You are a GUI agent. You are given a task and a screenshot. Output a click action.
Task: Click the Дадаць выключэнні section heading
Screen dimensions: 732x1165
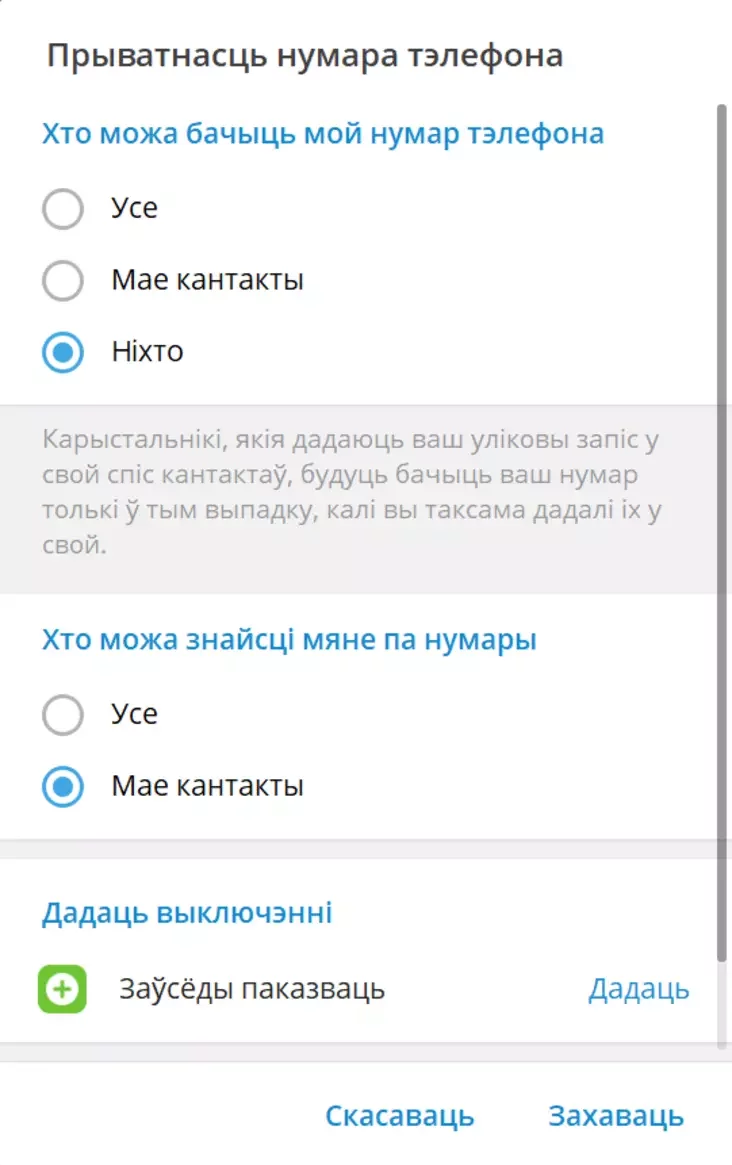click(x=187, y=912)
